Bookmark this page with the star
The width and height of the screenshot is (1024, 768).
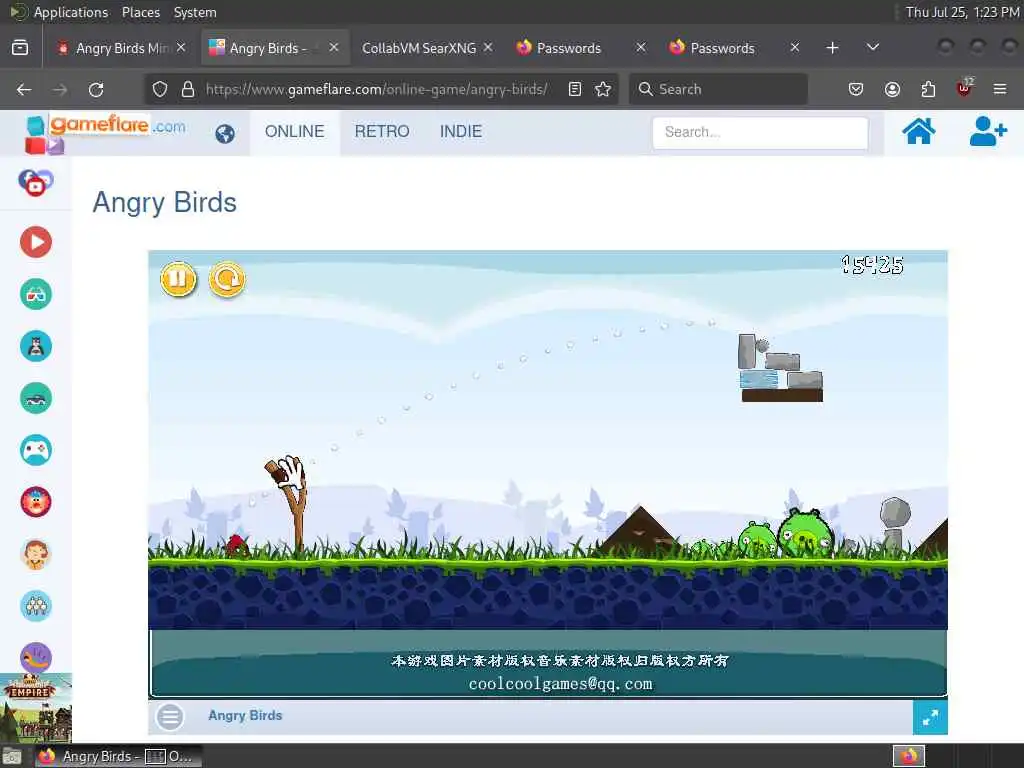coord(603,89)
